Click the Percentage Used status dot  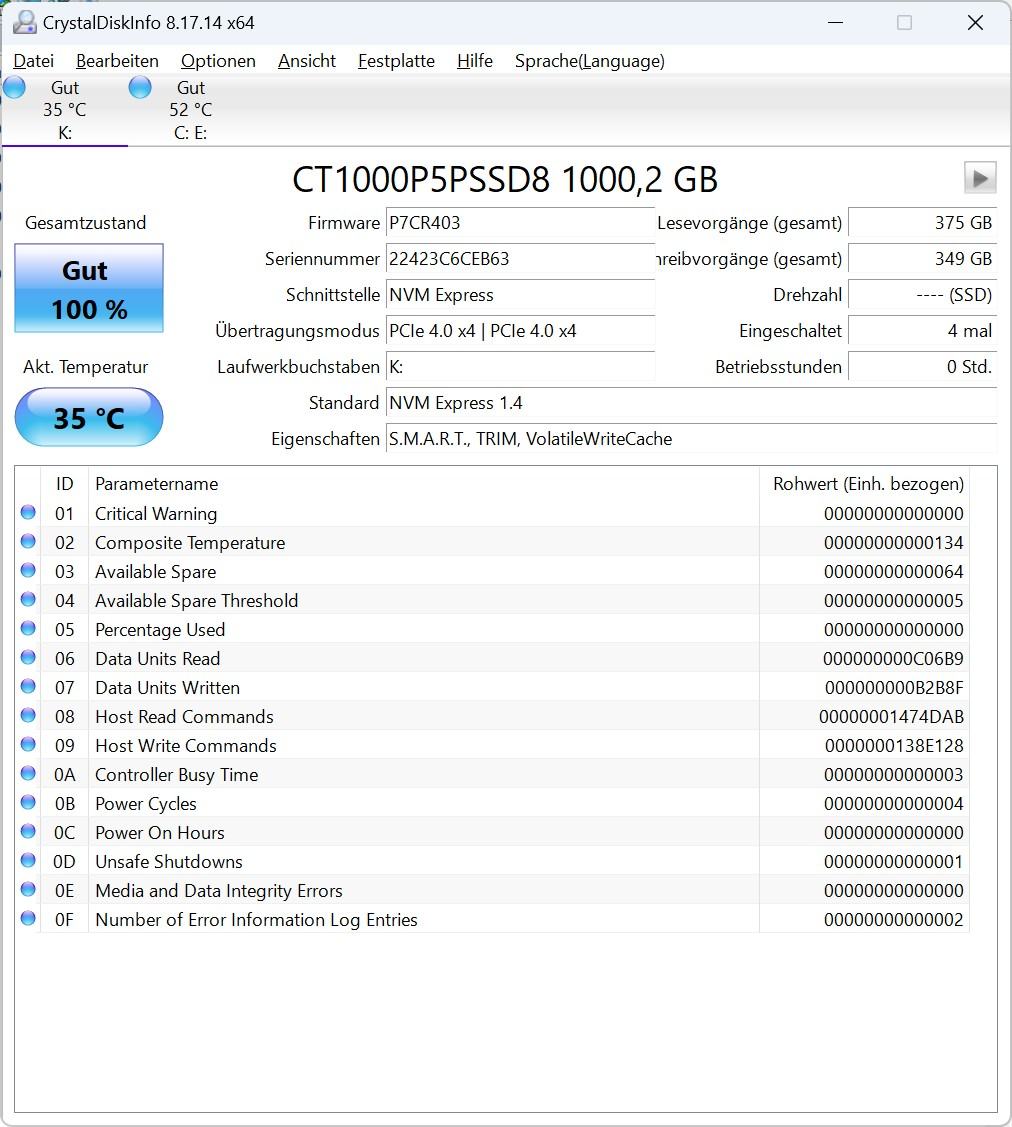point(28,628)
